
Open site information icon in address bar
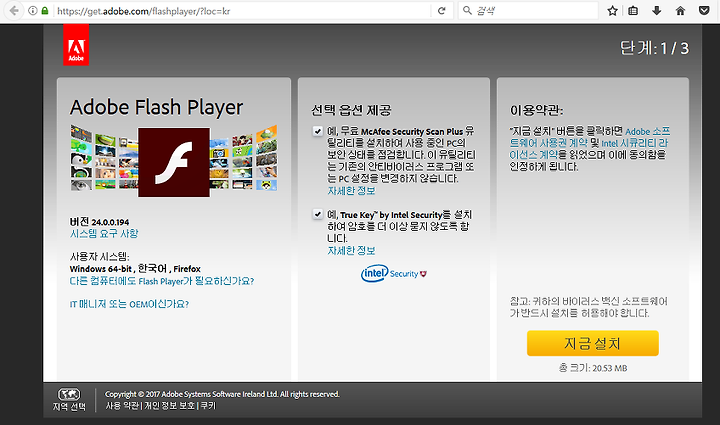[33, 11]
